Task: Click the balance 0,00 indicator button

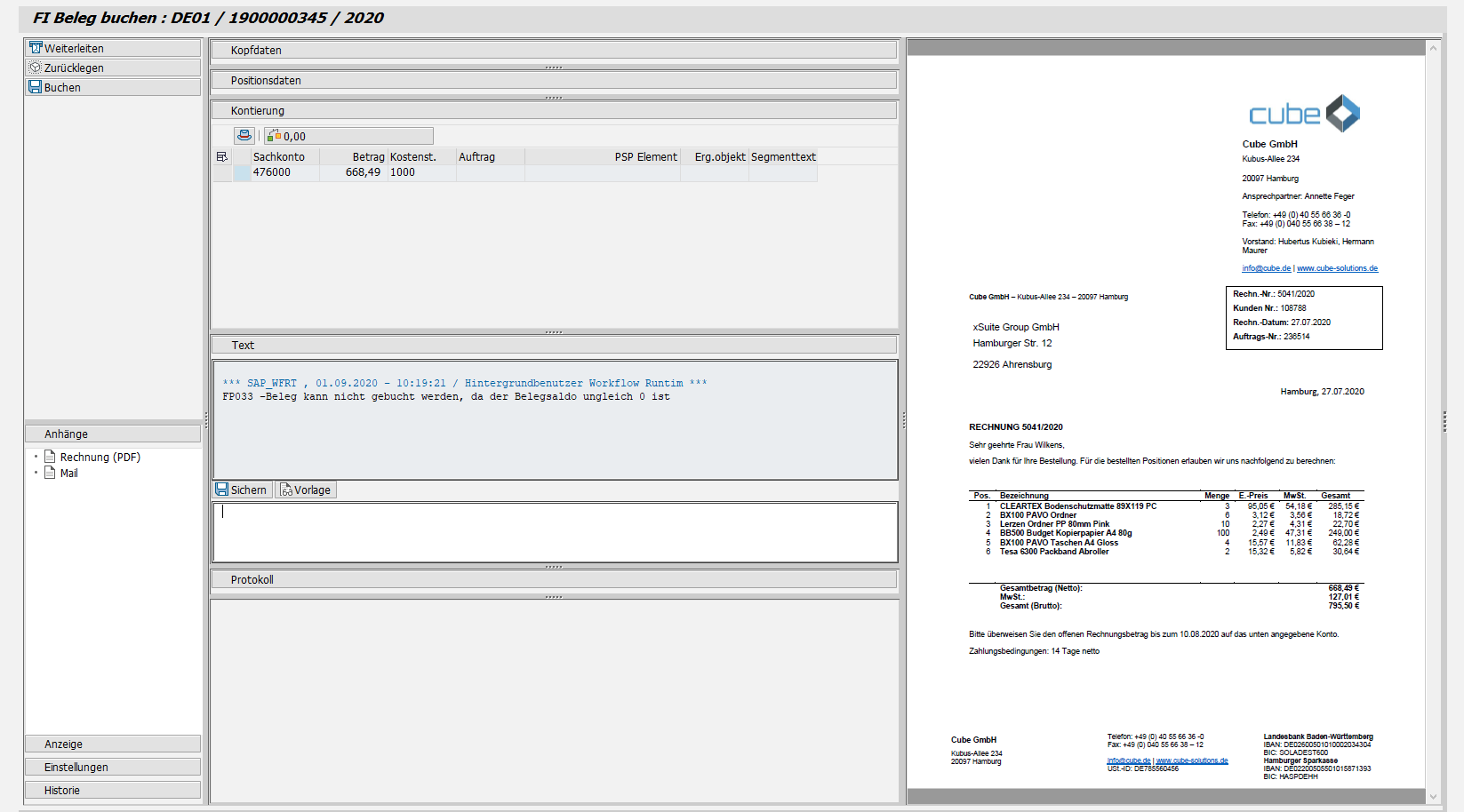Action: (x=348, y=136)
